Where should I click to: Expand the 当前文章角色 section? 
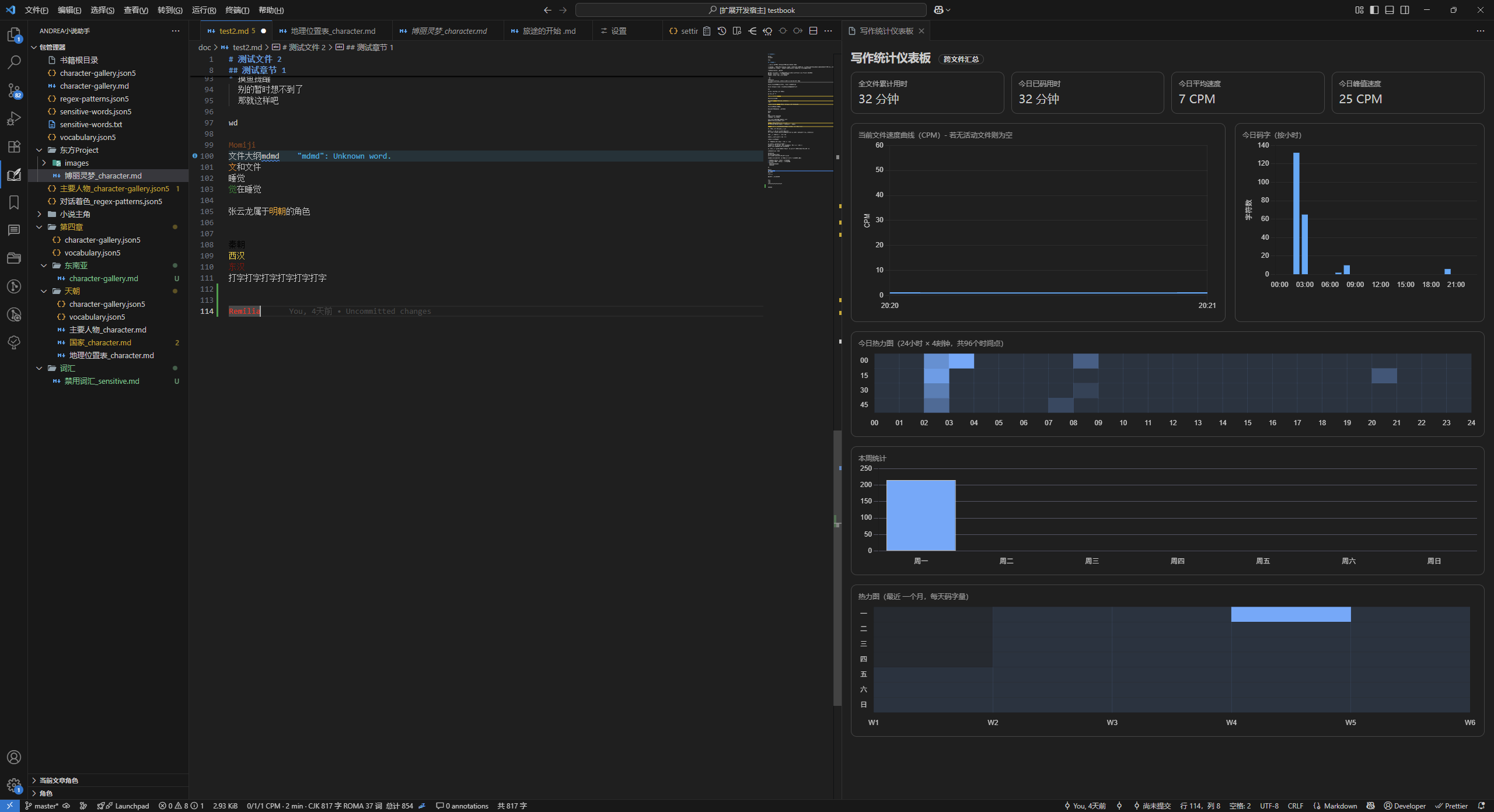[x=58, y=780]
